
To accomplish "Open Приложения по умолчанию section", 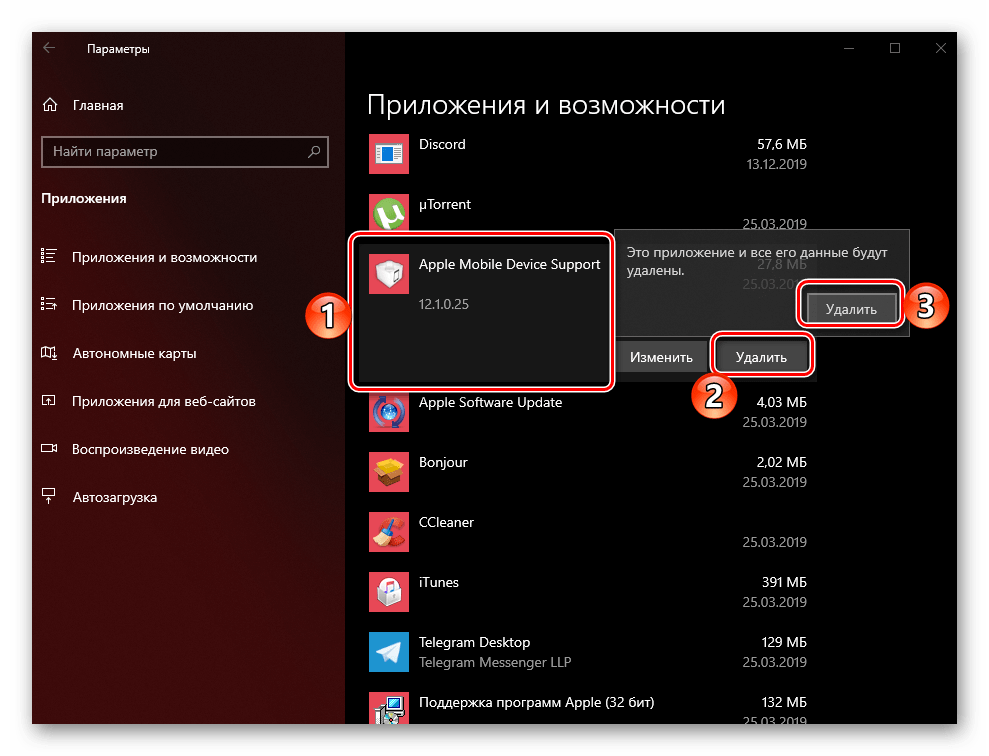I will coord(162,305).
